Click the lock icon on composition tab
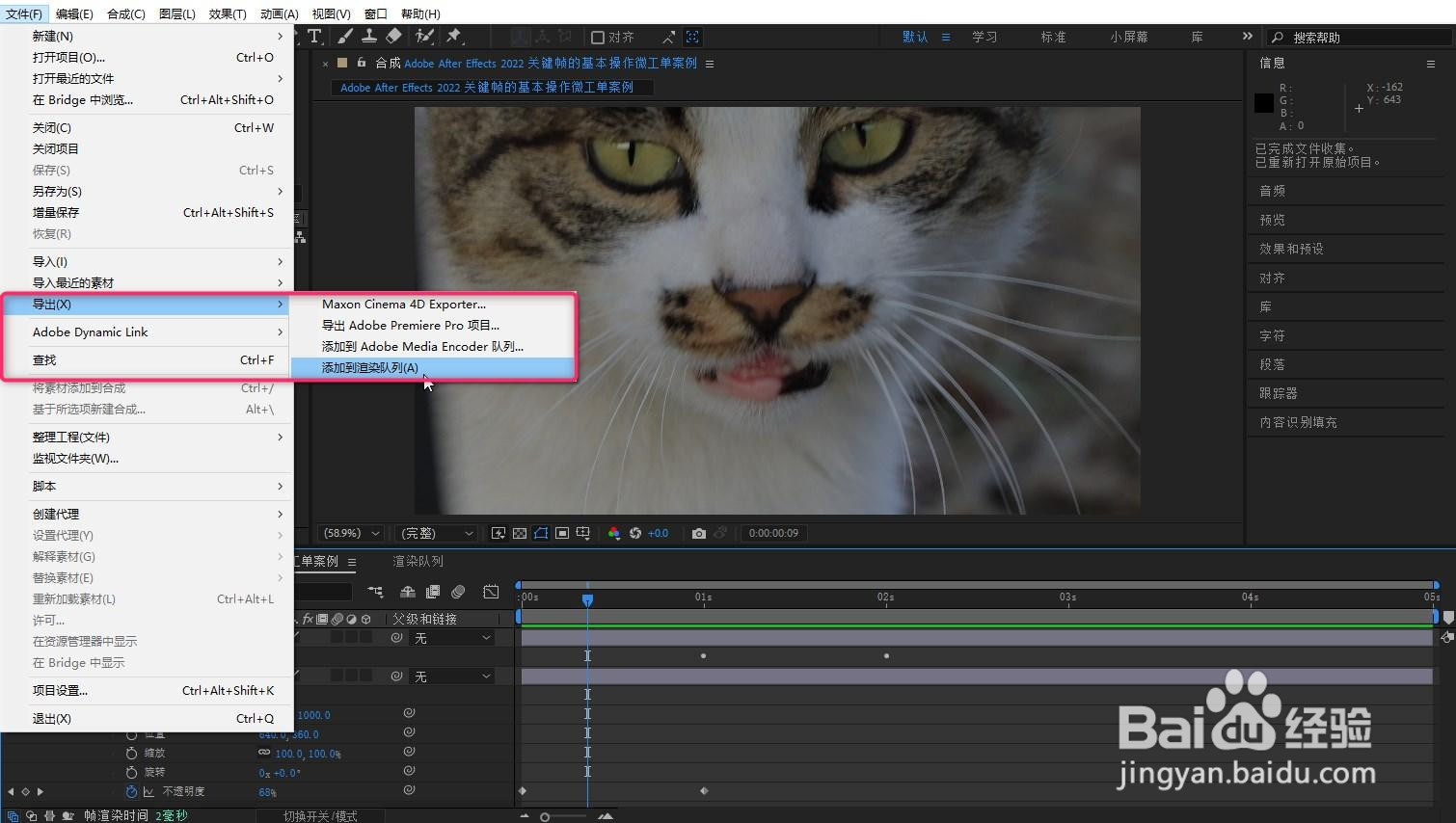This screenshot has width=1456, height=823. 362,63
